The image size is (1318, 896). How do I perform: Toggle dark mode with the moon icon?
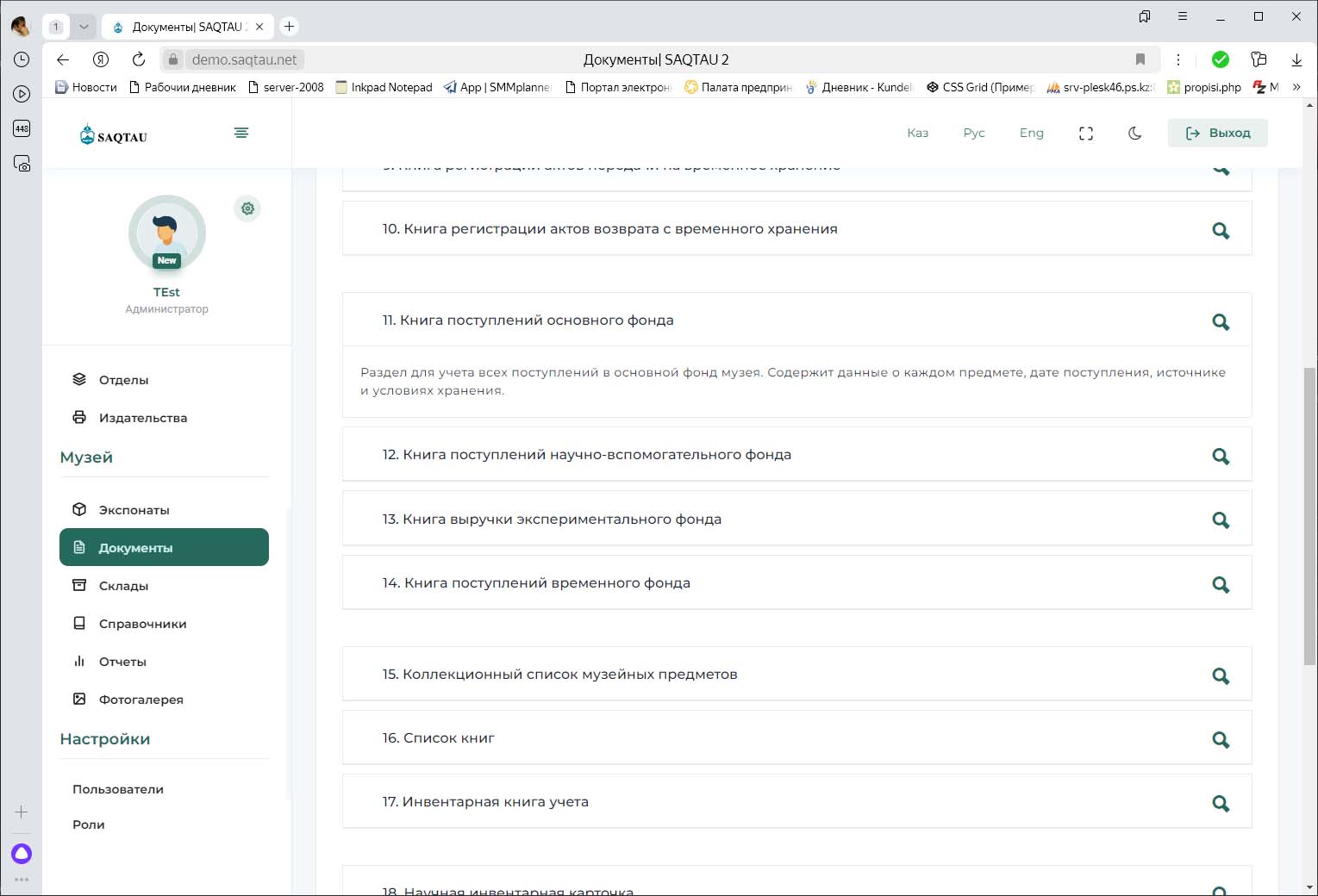[1134, 134]
